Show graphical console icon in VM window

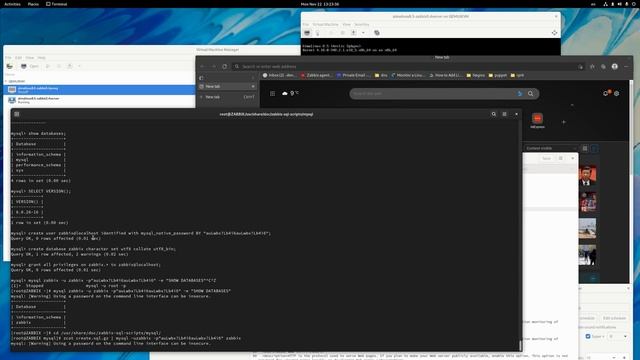click(x=307, y=33)
